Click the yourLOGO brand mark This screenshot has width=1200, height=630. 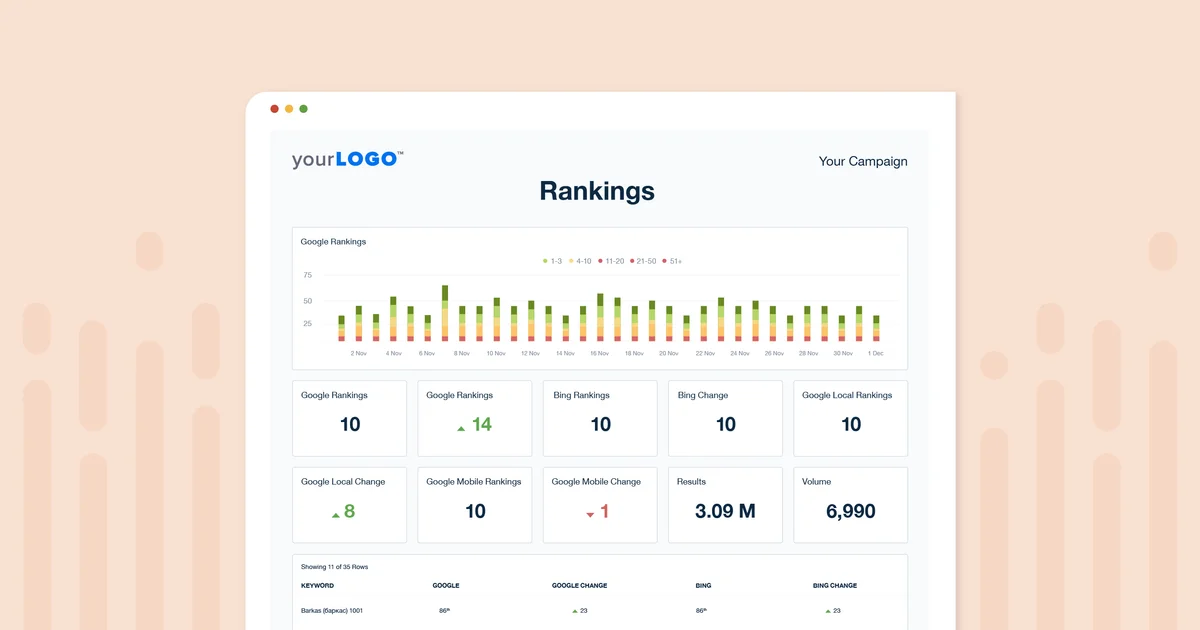[x=343, y=158]
